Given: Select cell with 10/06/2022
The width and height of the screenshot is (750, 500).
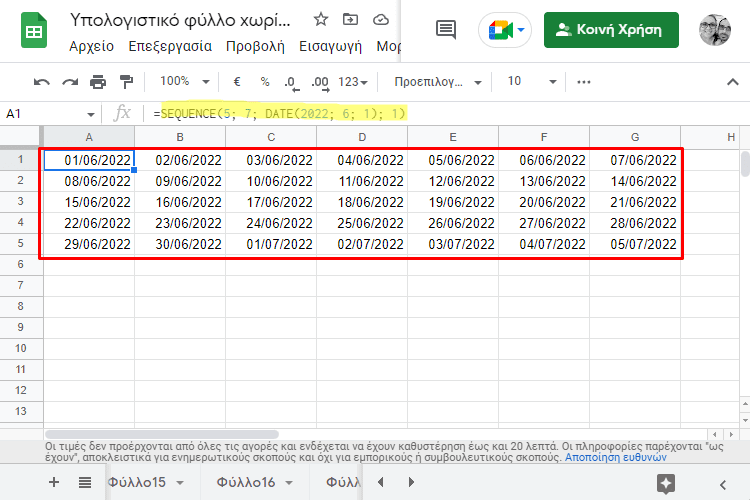Looking at the screenshot, I should (271, 181).
